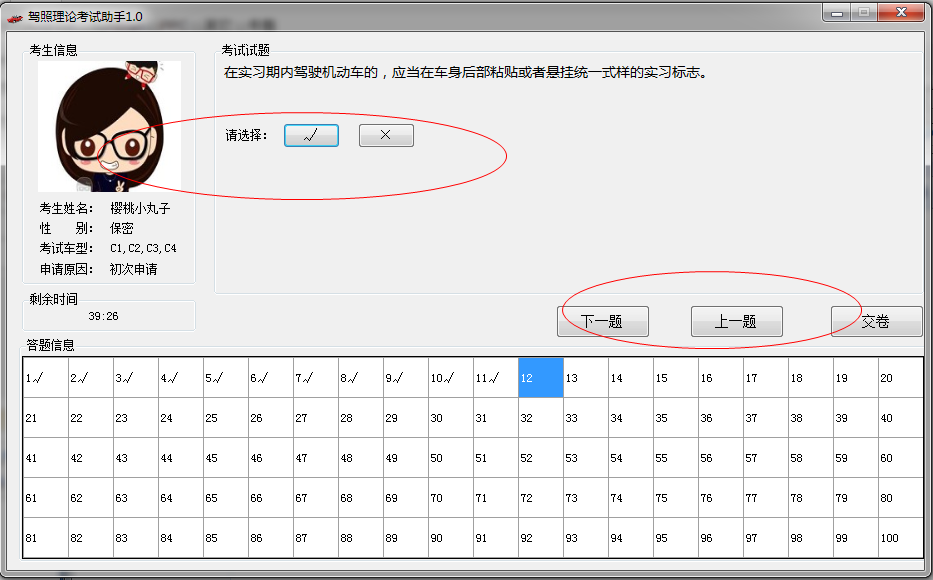Select answered question 9 cell
The width and height of the screenshot is (933, 580).
pos(406,378)
